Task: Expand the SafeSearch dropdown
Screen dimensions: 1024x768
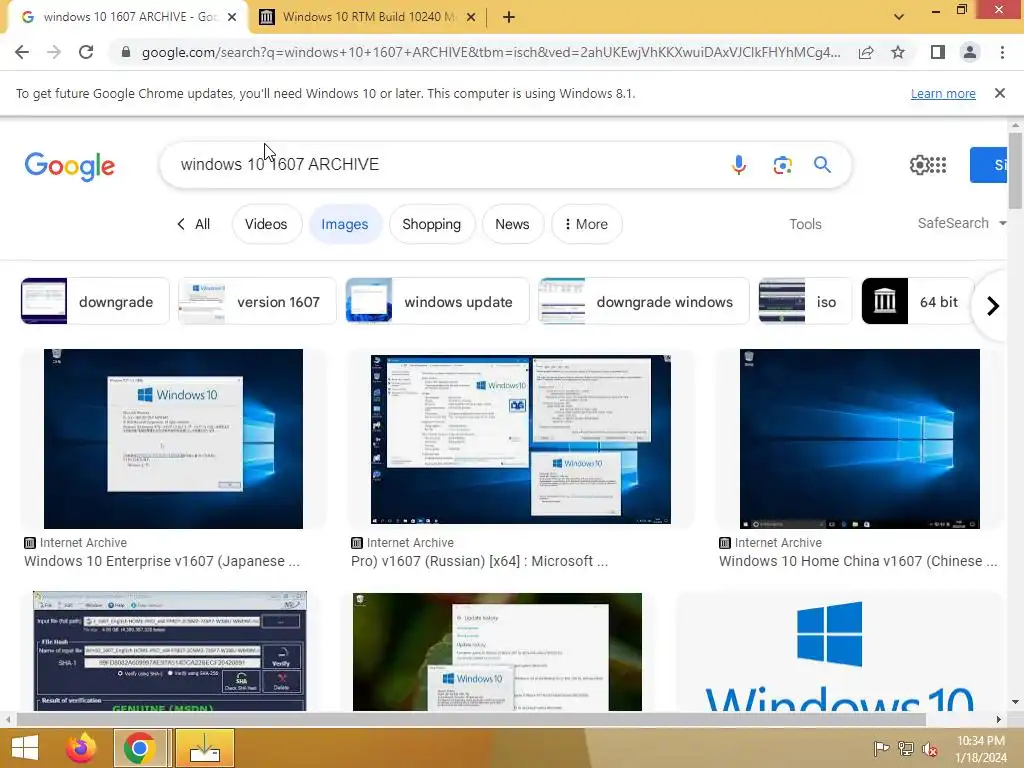Action: click(961, 223)
